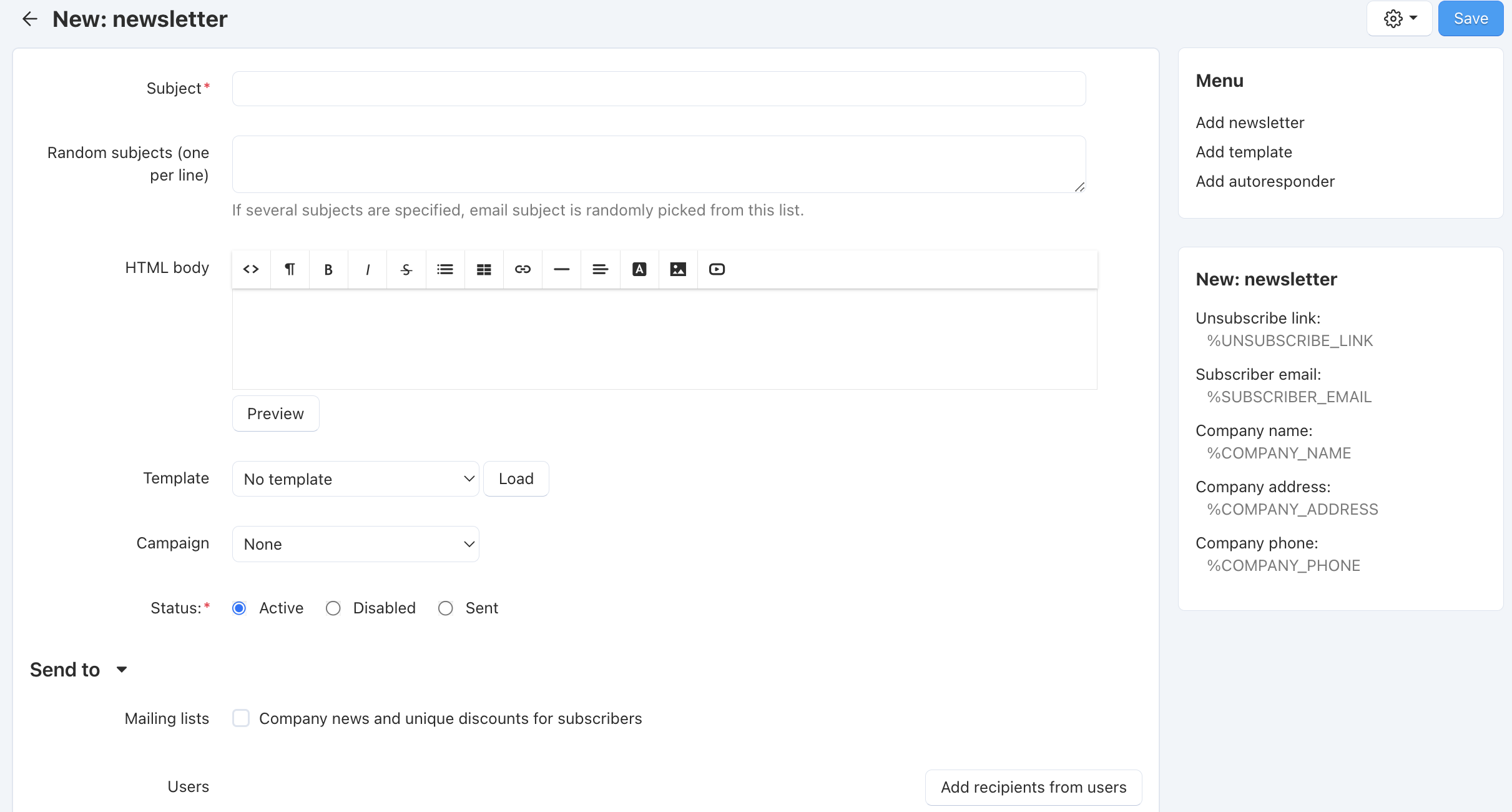Click Add template in Menu
The width and height of the screenshot is (1512, 812).
coord(1244,152)
